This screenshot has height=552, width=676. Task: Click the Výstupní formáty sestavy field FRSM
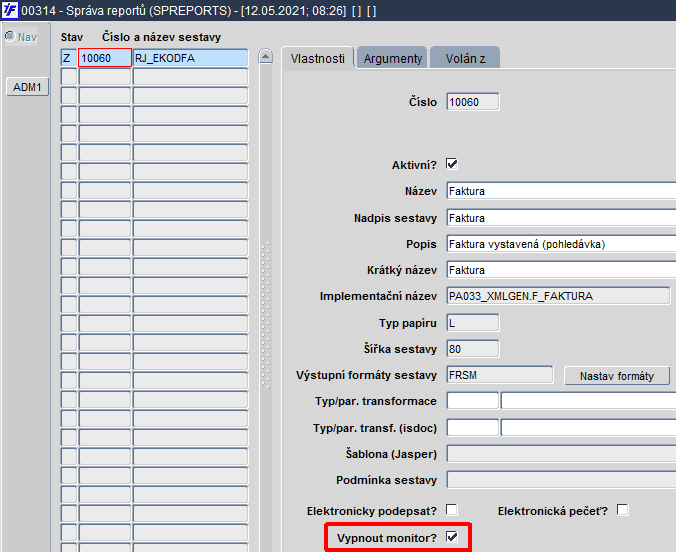[x=500, y=375]
